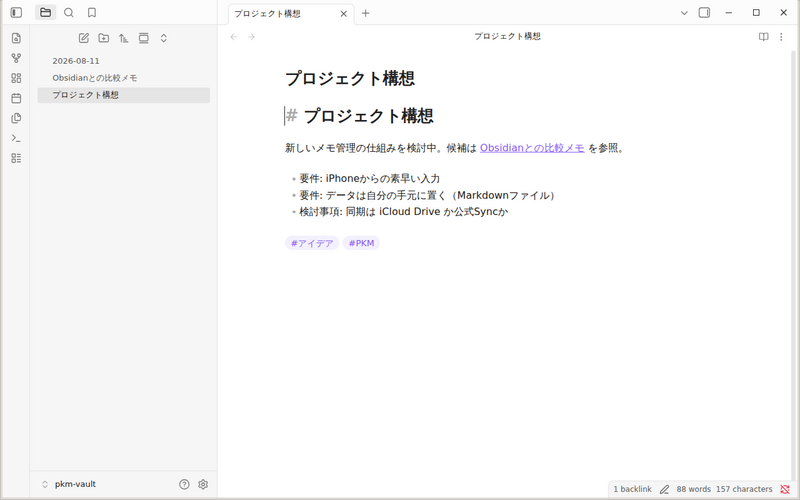Open today's daily note calendar icon

coord(16,98)
